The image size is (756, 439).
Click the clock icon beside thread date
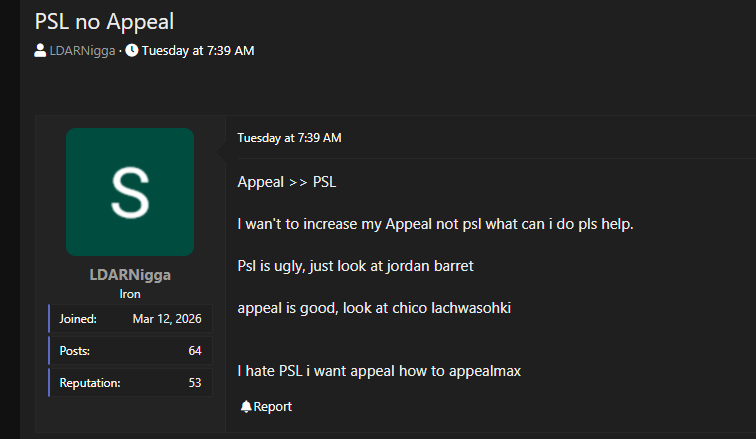[x=132, y=51]
